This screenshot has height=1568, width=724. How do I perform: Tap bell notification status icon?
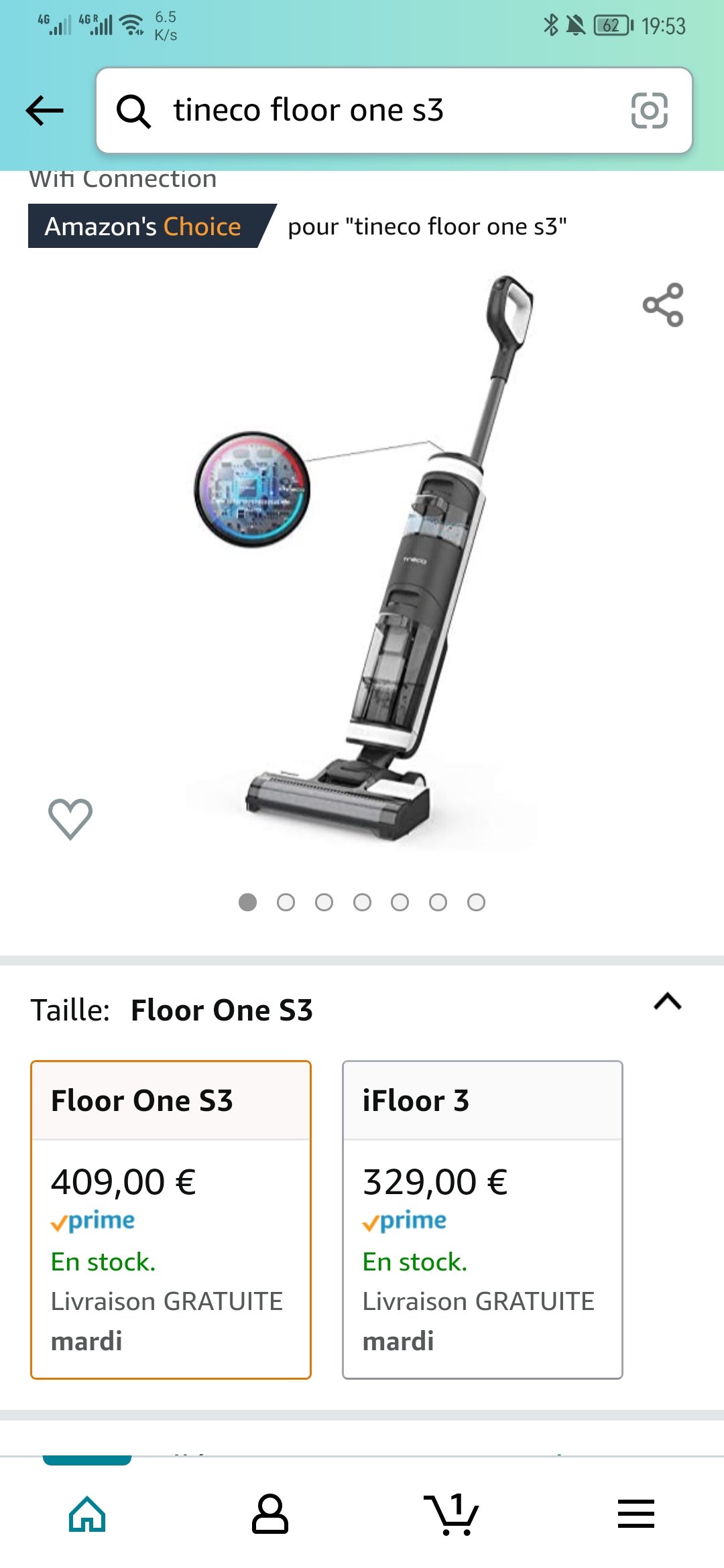575,25
